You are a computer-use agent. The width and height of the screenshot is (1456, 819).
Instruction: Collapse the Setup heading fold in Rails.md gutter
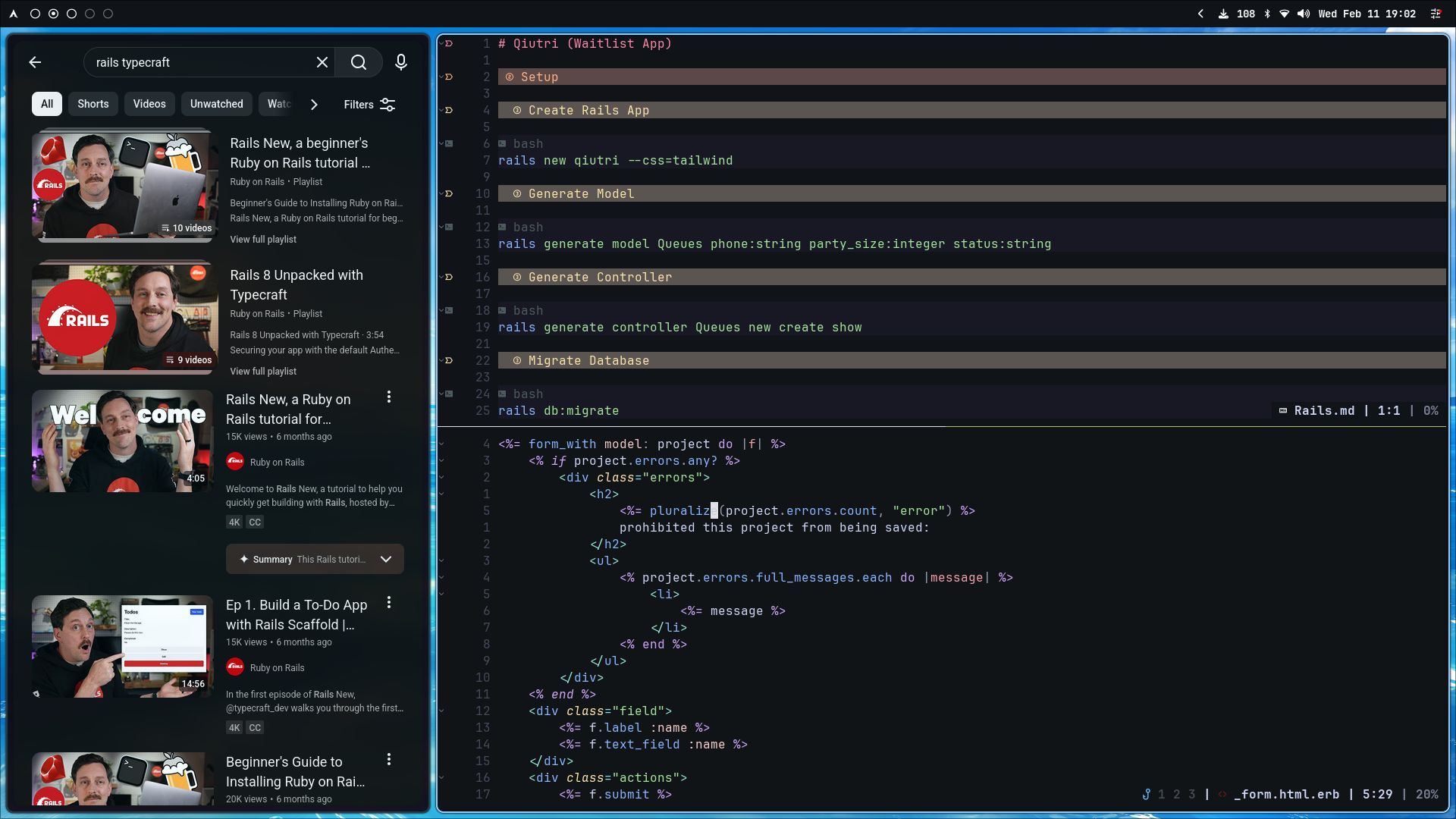click(x=442, y=77)
